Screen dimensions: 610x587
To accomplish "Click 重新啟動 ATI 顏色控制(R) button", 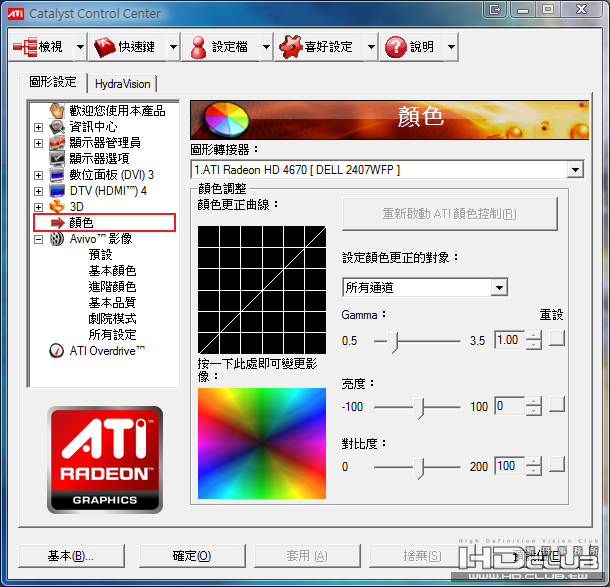I will (x=450, y=214).
